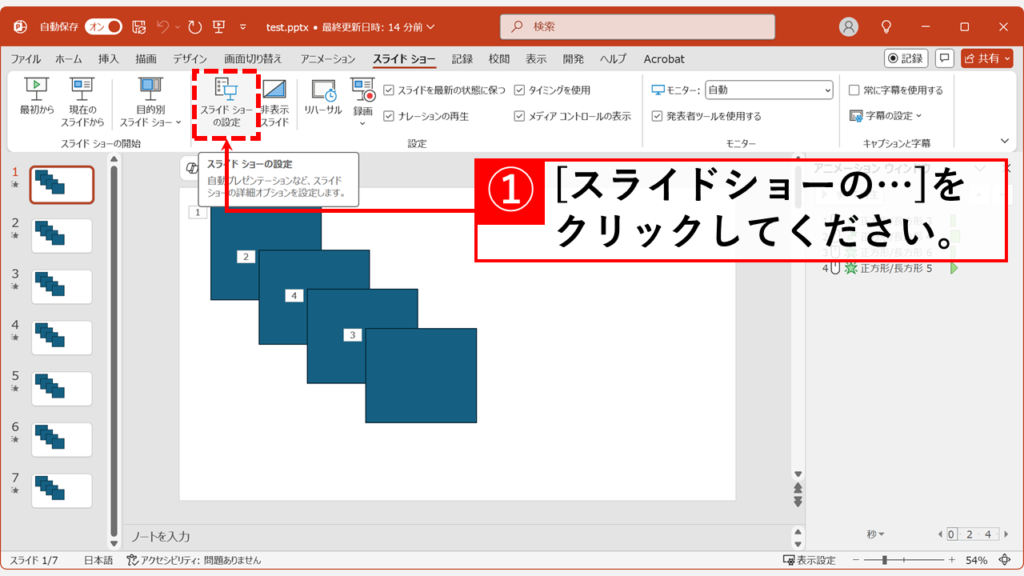The width and height of the screenshot is (1024, 576).
Task: Click the user account avatar icon
Action: (x=848, y=27)
